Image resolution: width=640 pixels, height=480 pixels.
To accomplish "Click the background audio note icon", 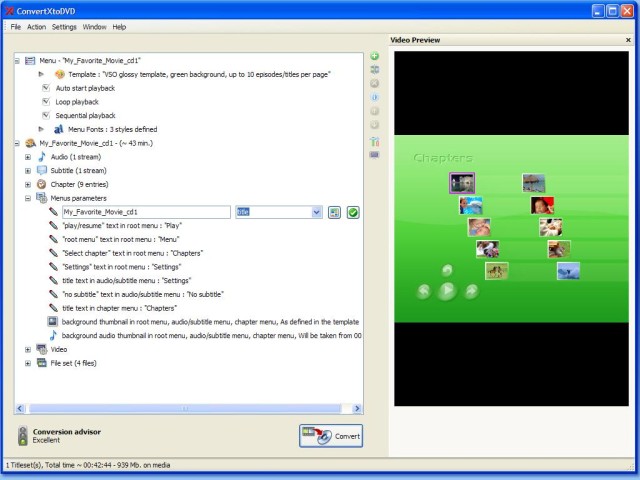I will point(53,335).
